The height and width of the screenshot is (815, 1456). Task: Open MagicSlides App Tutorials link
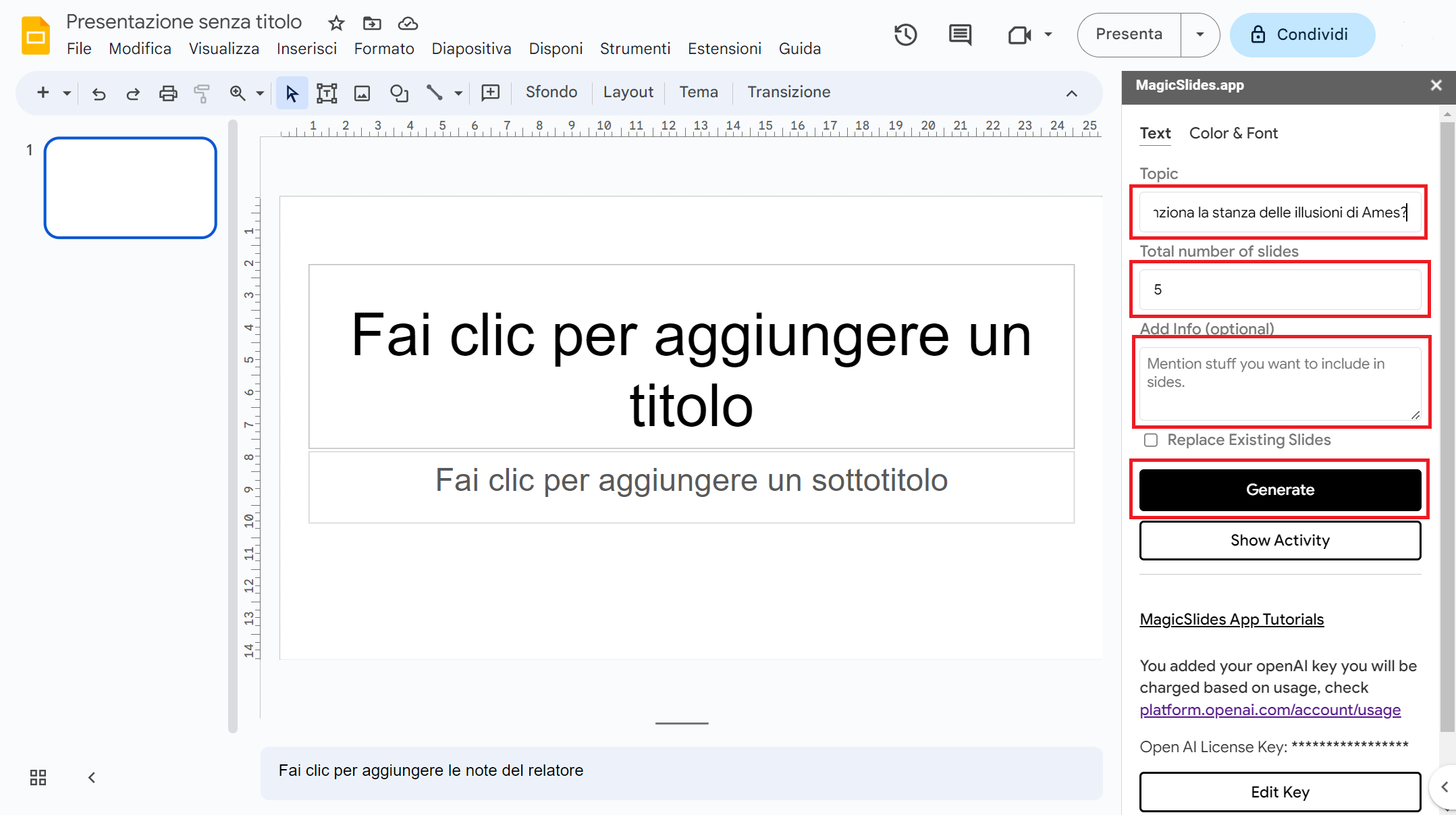1231,619
